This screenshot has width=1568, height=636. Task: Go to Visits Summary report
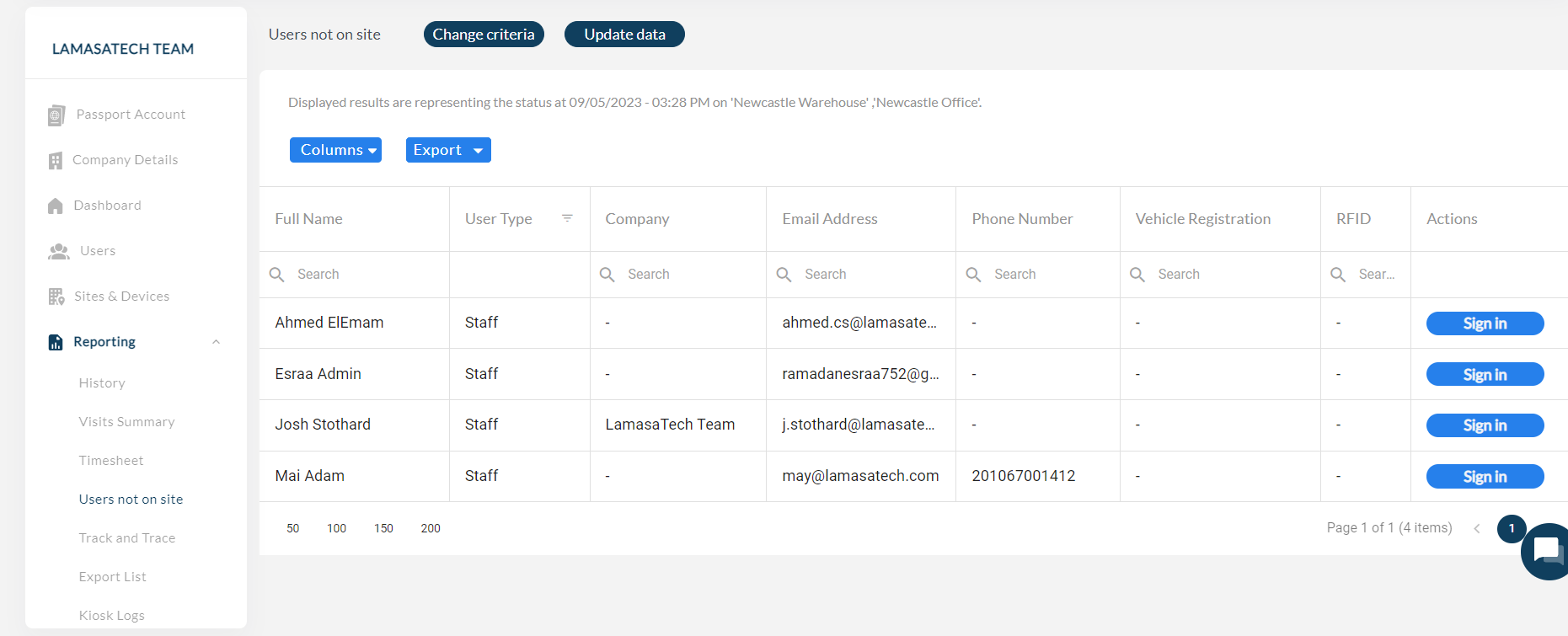point(127,422)
